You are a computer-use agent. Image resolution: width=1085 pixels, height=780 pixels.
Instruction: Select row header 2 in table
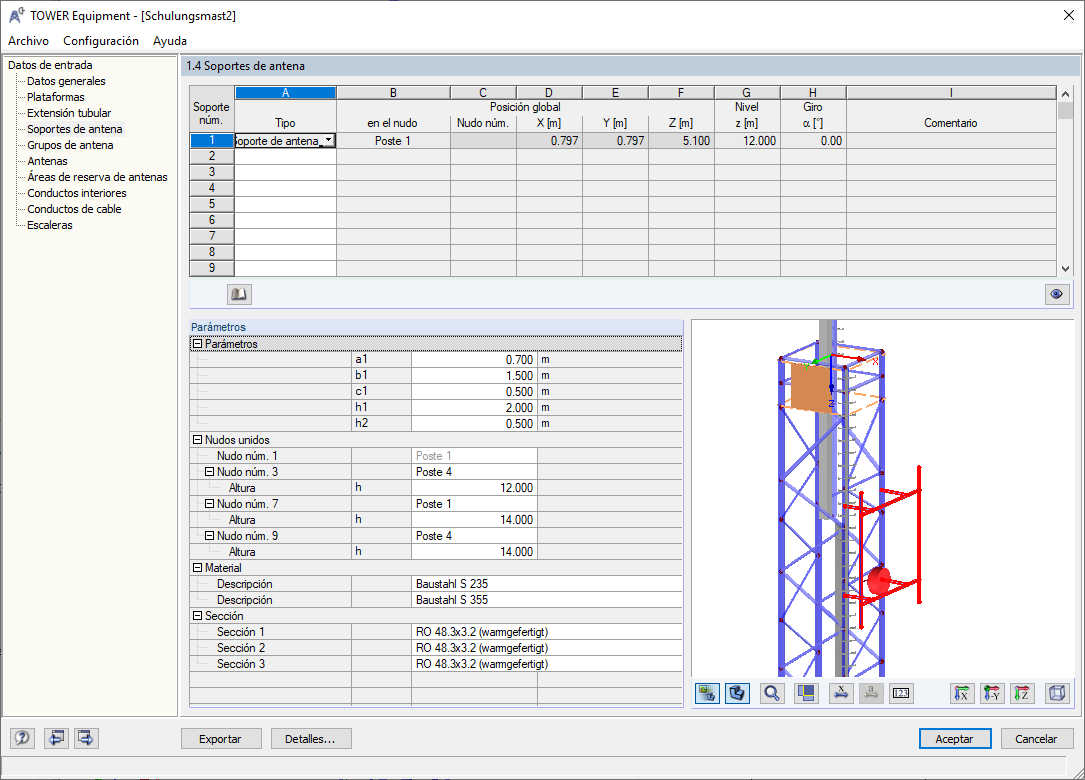click(x=212, y=156)
